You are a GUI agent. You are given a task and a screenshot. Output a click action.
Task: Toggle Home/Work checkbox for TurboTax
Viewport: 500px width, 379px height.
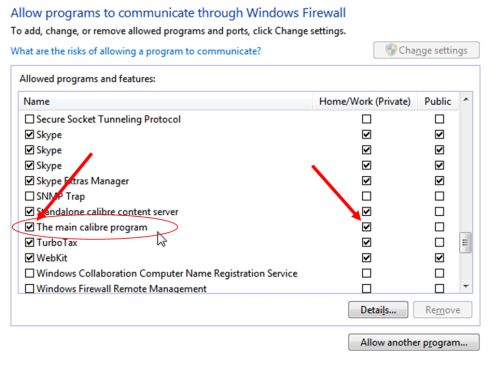(x=366, y=242)
